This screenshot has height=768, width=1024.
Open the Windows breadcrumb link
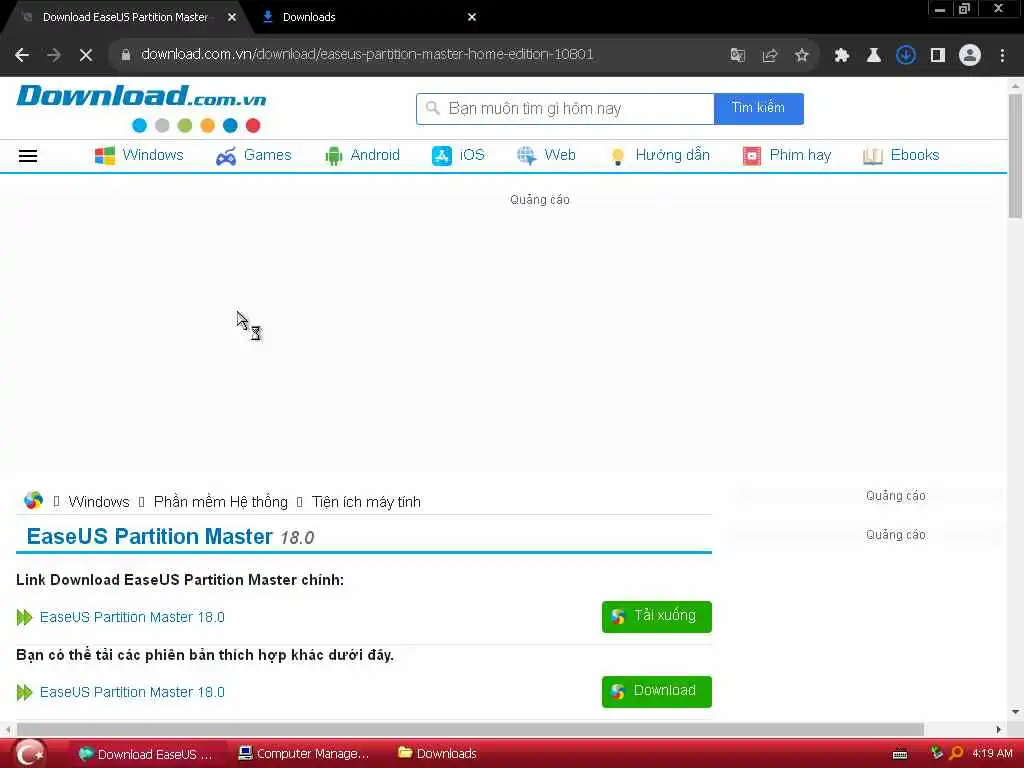coord(99,502)
